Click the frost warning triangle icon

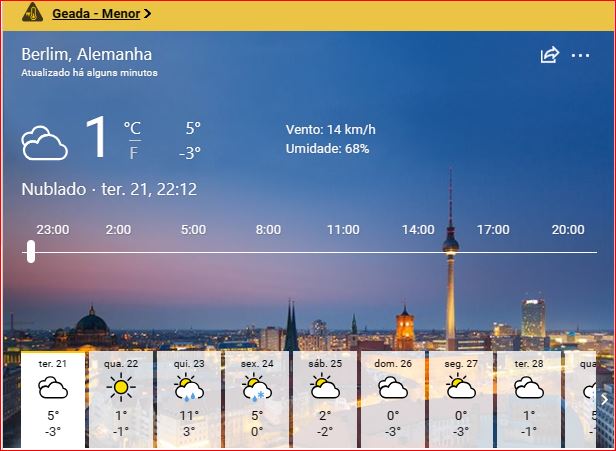(x=33, y=14)
